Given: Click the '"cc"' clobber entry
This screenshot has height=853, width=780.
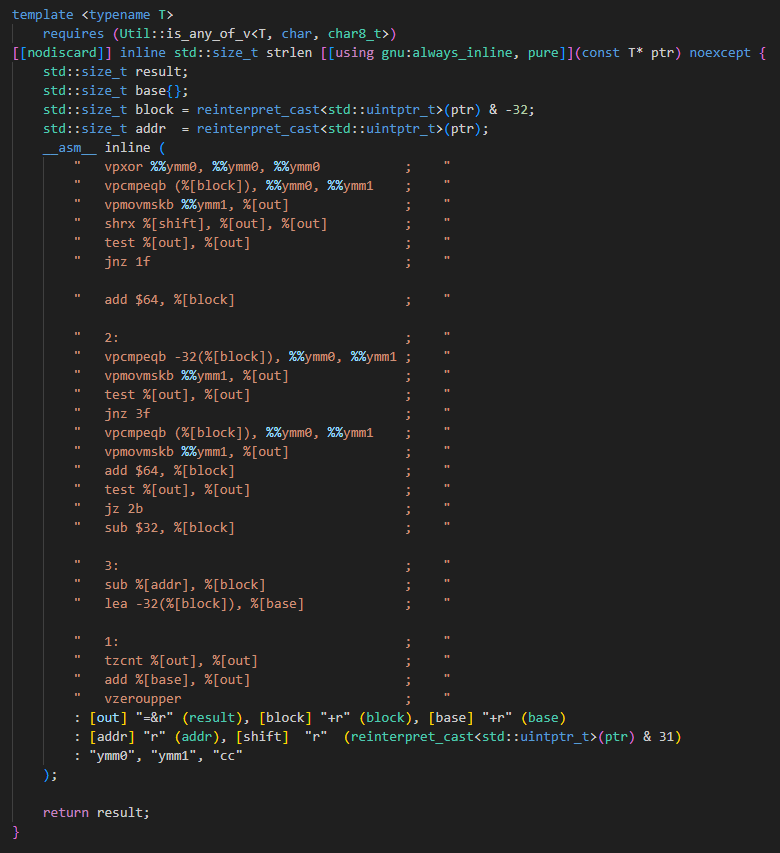Looking at the screenshot, I should [x=227, y=756].
